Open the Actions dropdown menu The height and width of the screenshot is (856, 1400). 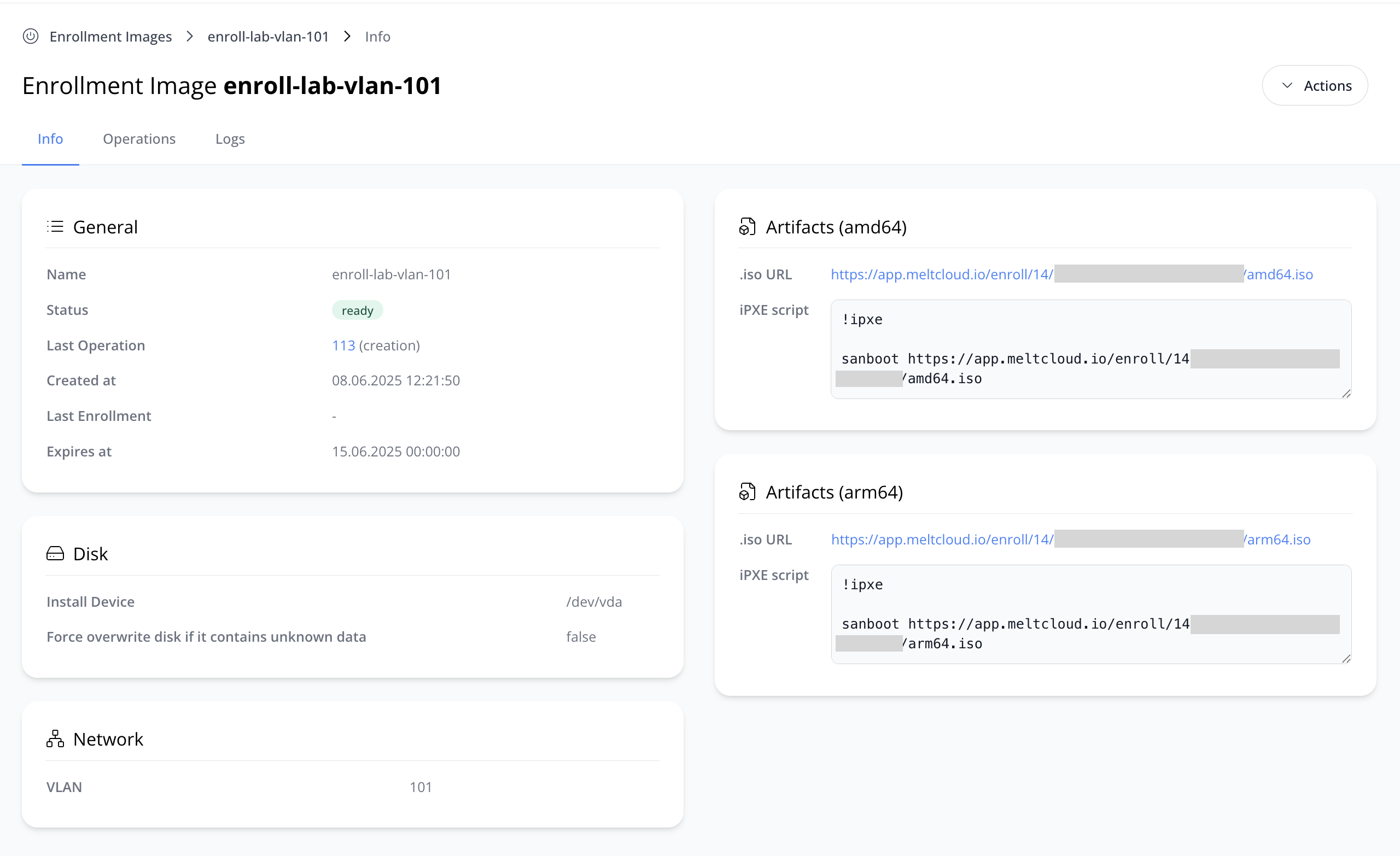[1315, 86]
